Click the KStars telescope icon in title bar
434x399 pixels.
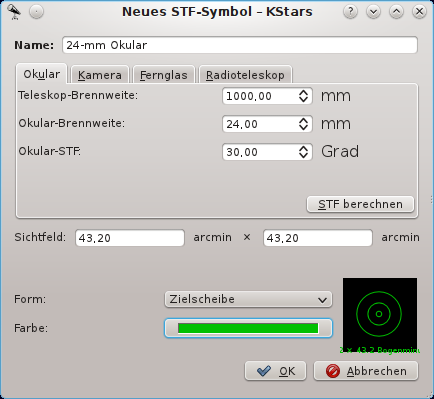(14, 12)
